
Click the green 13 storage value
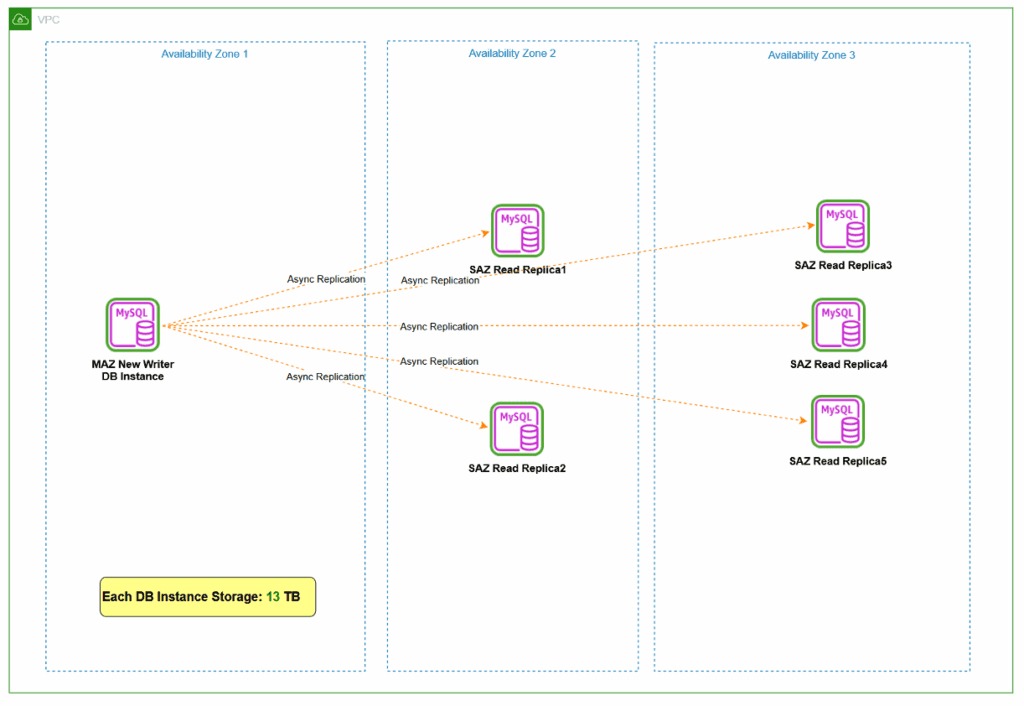click(273, 596)
